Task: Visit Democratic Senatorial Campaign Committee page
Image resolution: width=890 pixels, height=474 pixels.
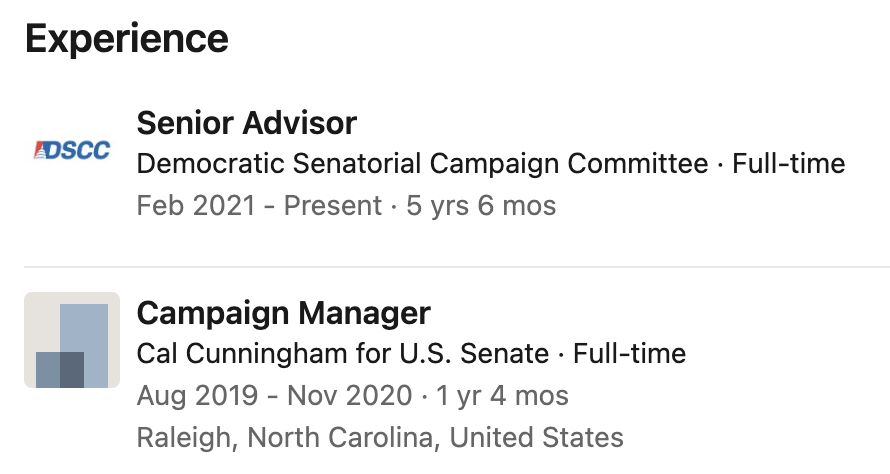Action: pyautogui.click(x=423, y=164)
